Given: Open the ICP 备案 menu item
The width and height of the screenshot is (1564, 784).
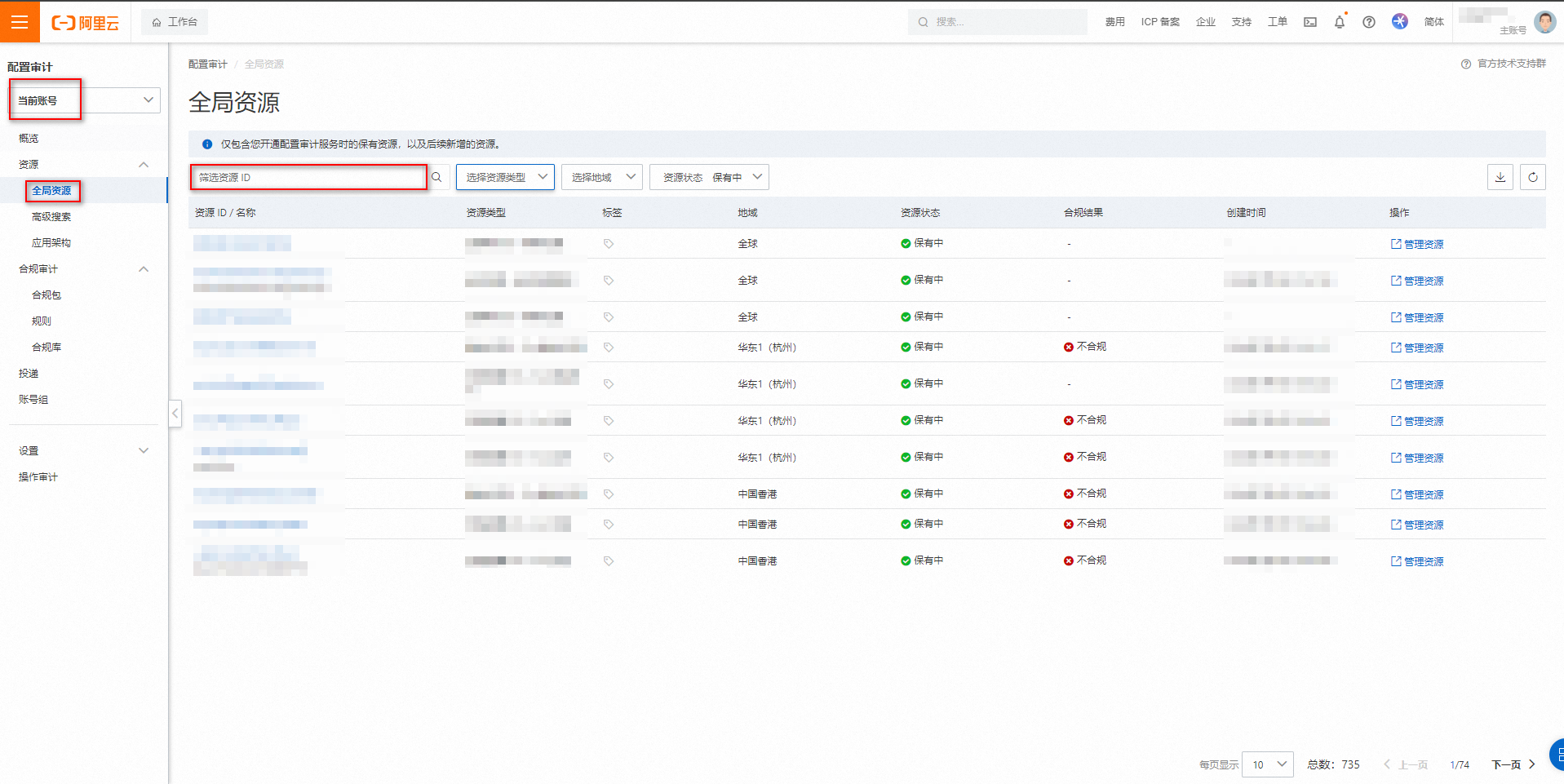Looking at the screenshot, I should (1160, 22).
